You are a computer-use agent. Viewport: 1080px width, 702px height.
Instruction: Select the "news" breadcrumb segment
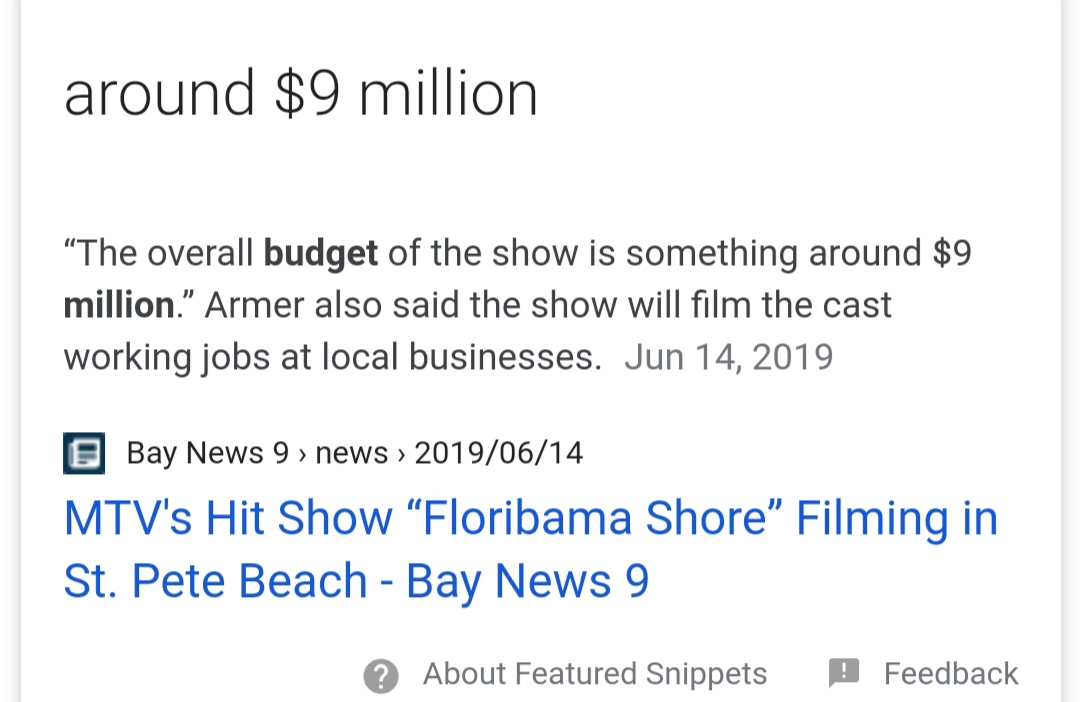(351, 453)
